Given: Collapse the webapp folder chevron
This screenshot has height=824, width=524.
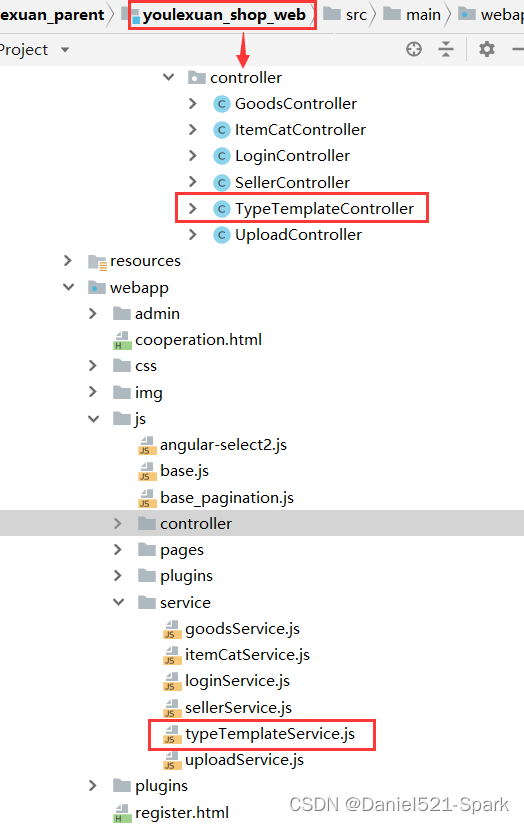Looking at the screenshot, I should click(x=68, y=287).
